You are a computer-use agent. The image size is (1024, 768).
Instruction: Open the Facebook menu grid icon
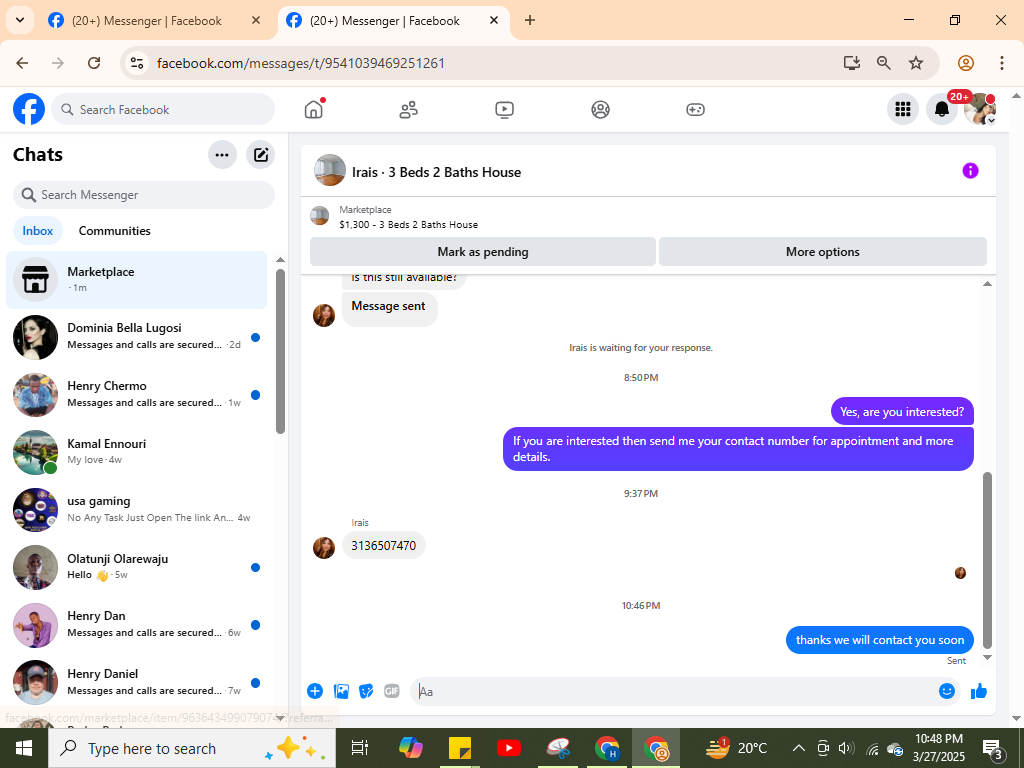(x=903, y=109)
